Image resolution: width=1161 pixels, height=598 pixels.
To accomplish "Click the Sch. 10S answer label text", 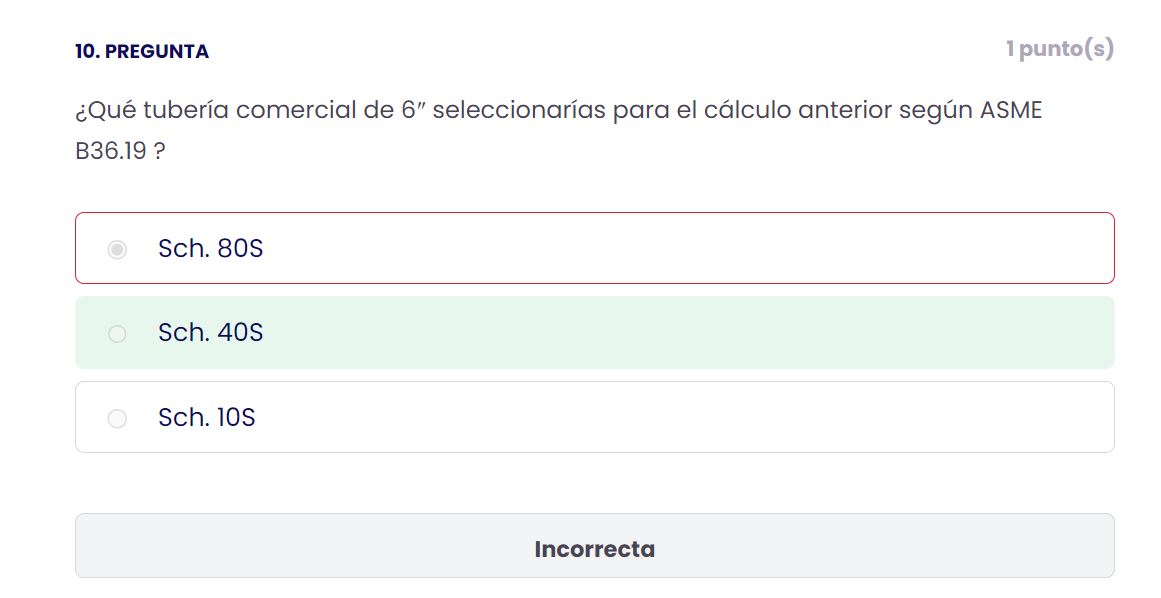I will click(207, 417).
